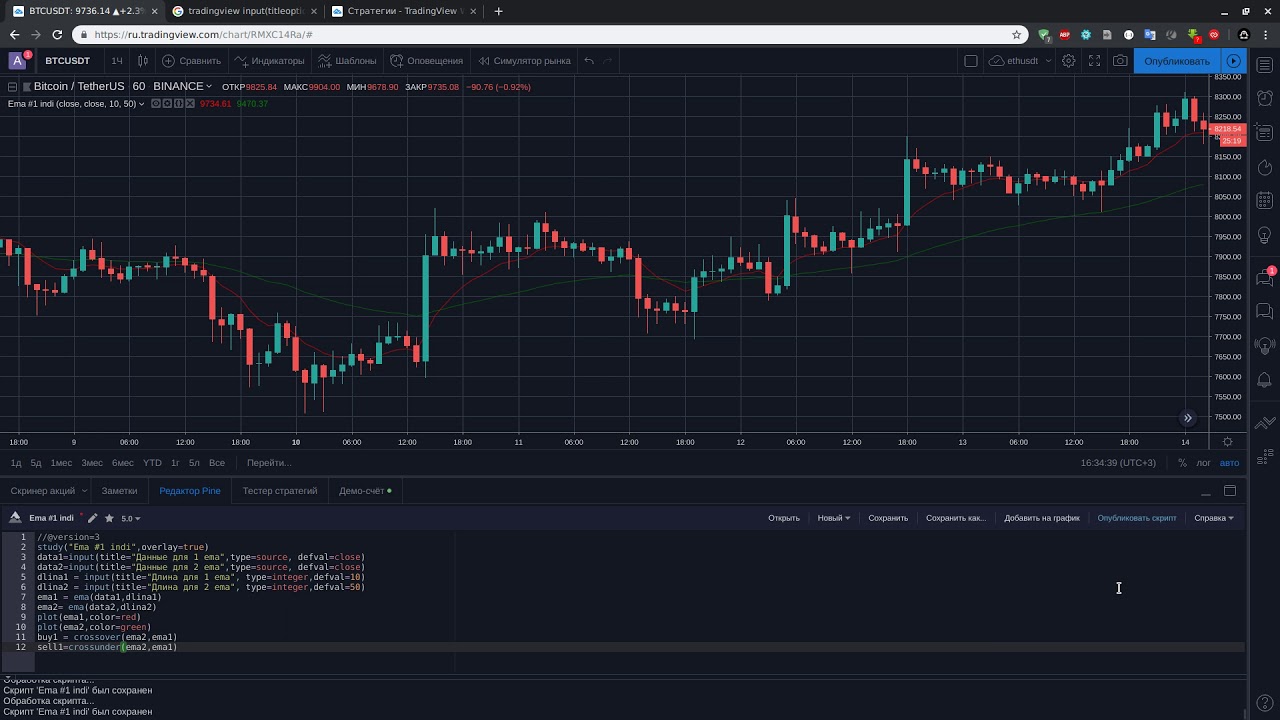Click the BTCUSDT symbol search field
The image size is (1280, 720).
(67, 61)
